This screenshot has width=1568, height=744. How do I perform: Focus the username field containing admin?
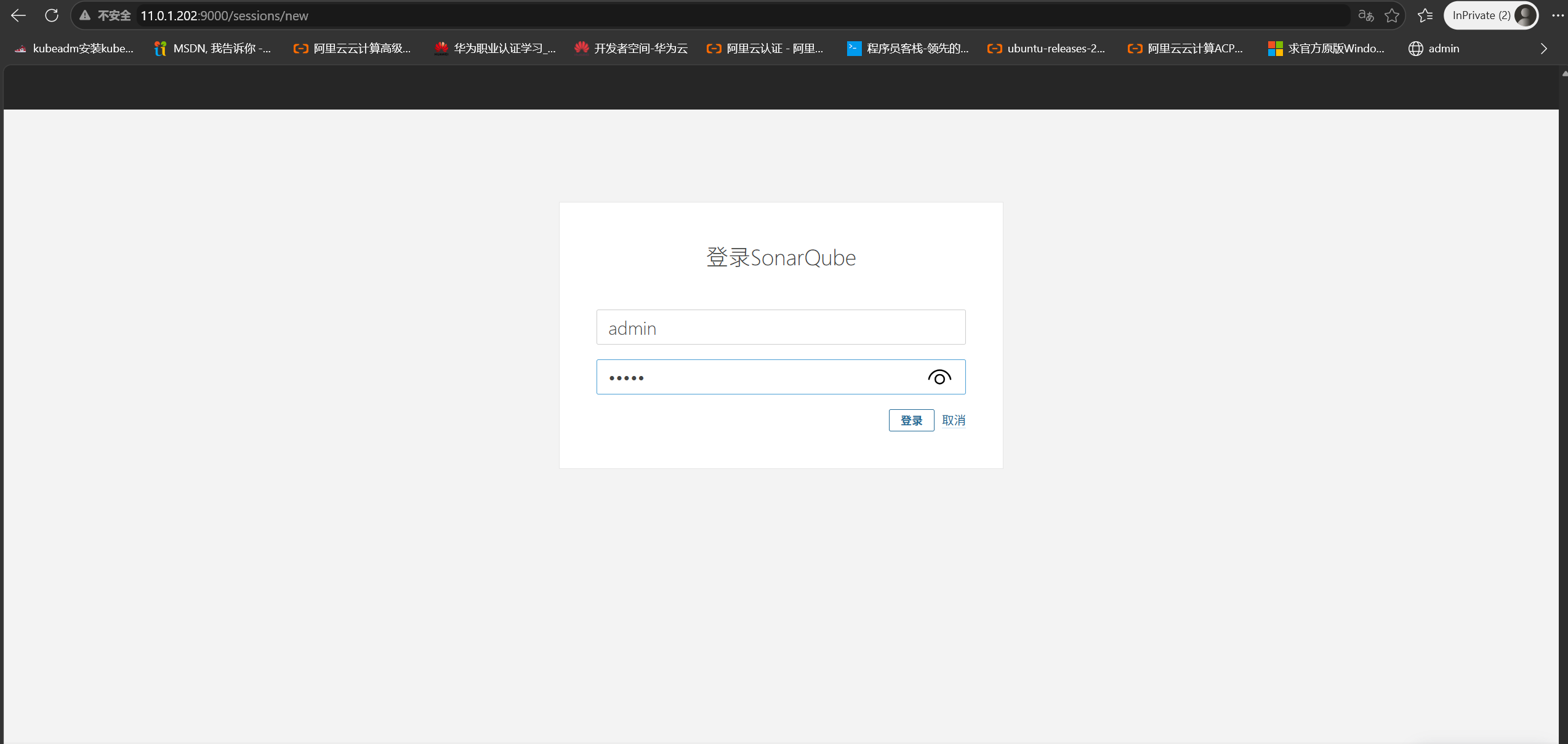point(781,327)
